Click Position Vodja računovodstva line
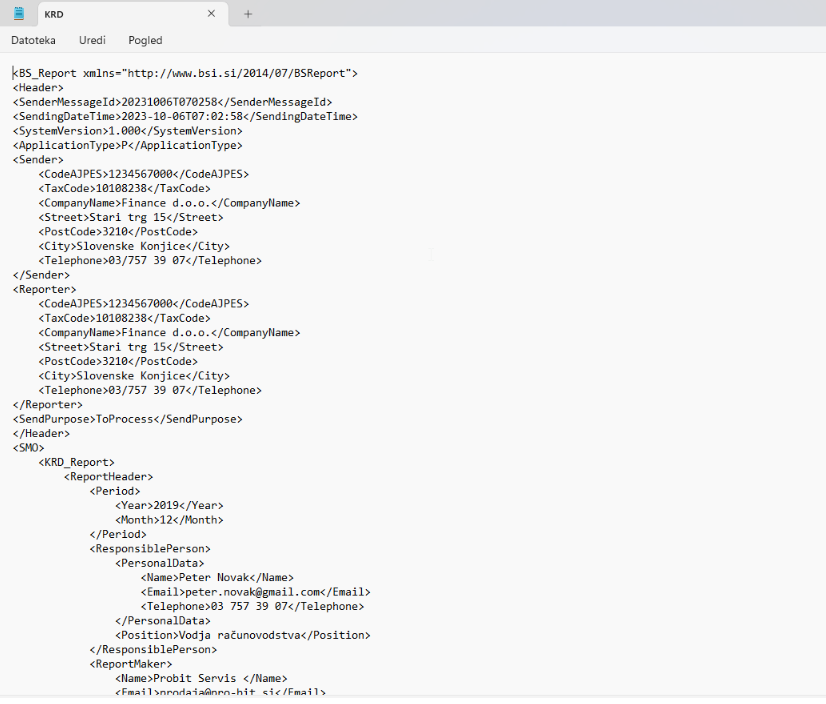 [243, 635]
